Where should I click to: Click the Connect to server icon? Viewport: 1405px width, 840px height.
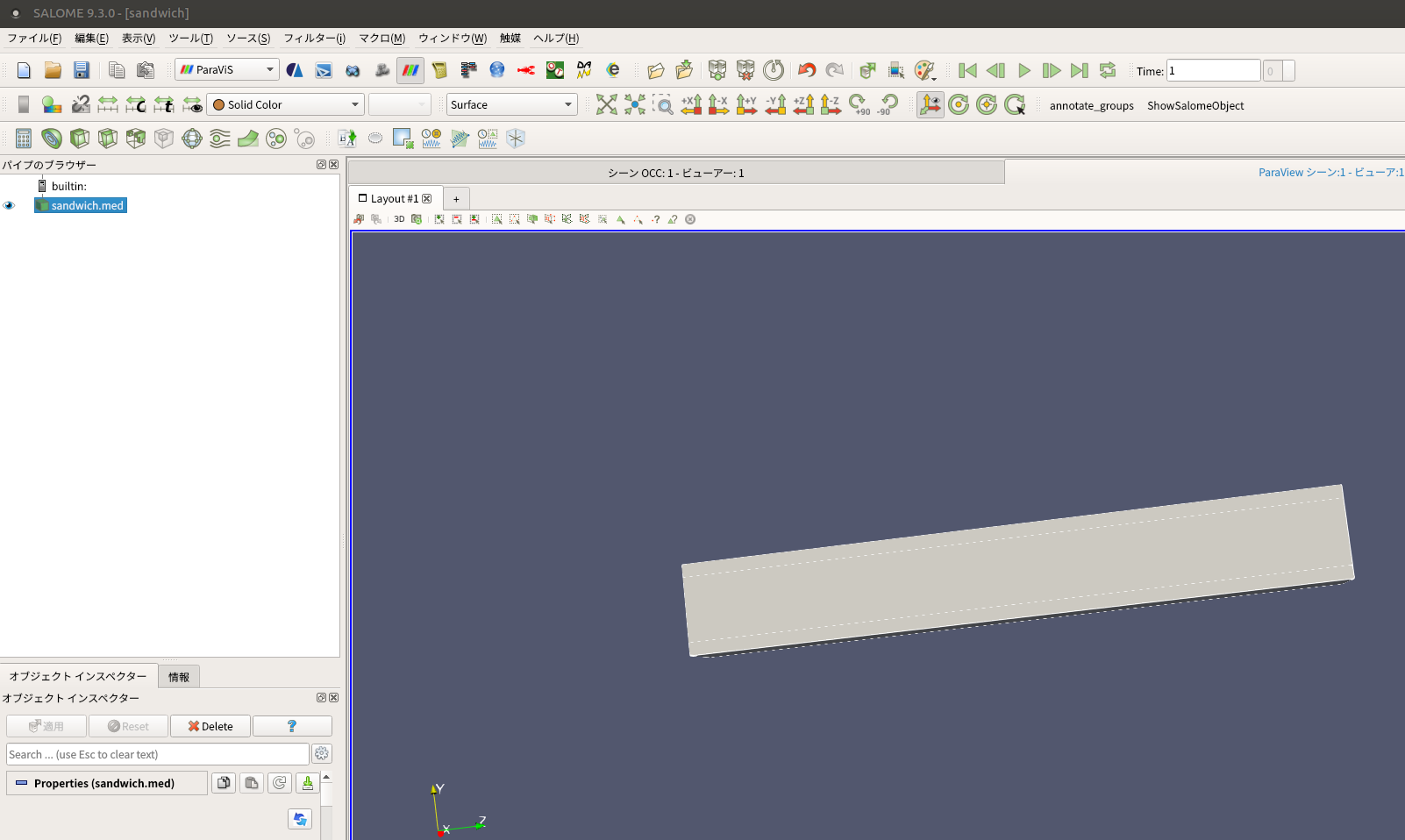717,70
